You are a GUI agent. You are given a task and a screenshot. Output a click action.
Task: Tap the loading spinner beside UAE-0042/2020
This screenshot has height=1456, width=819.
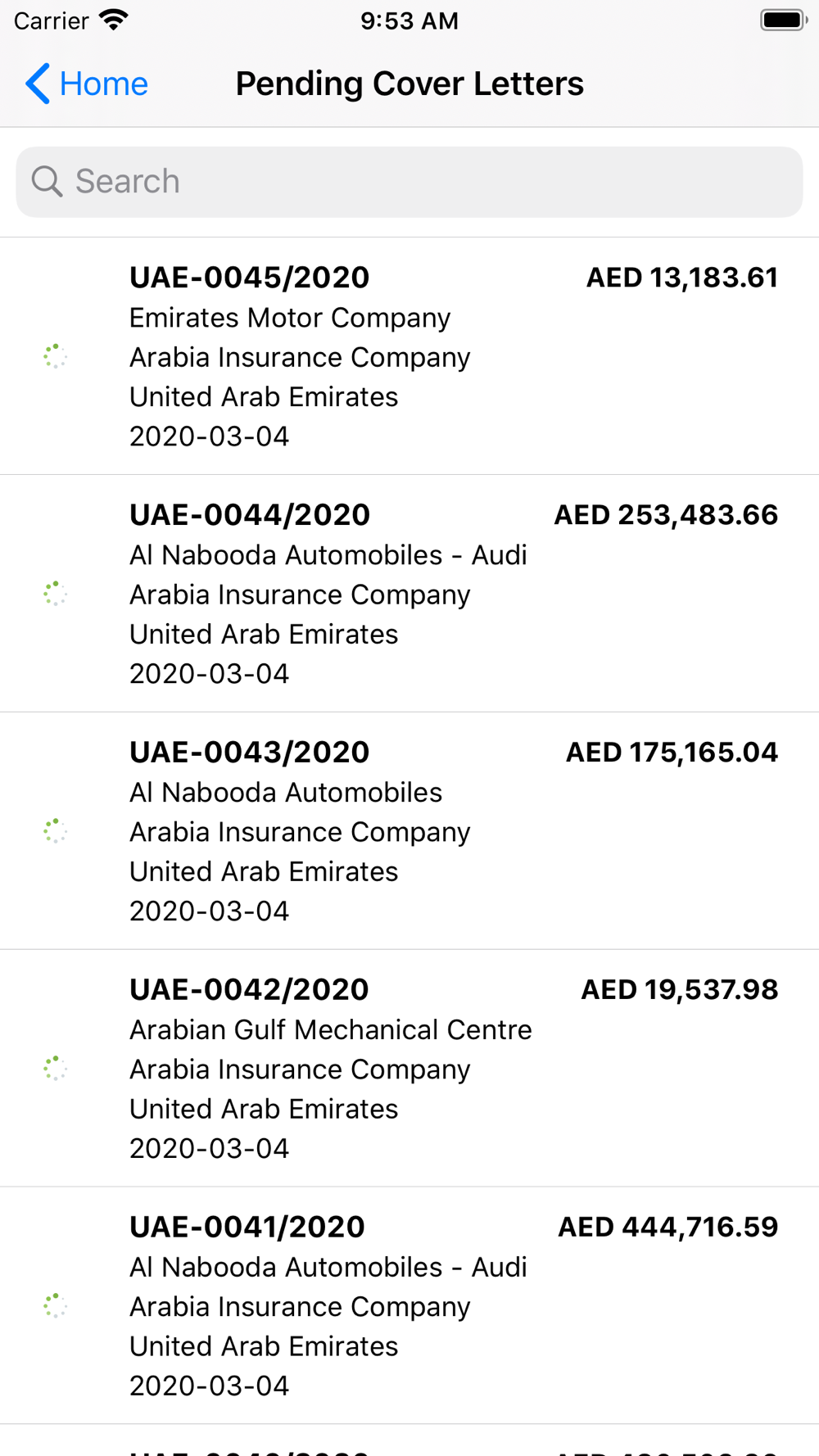click(x=55, y=1069)
